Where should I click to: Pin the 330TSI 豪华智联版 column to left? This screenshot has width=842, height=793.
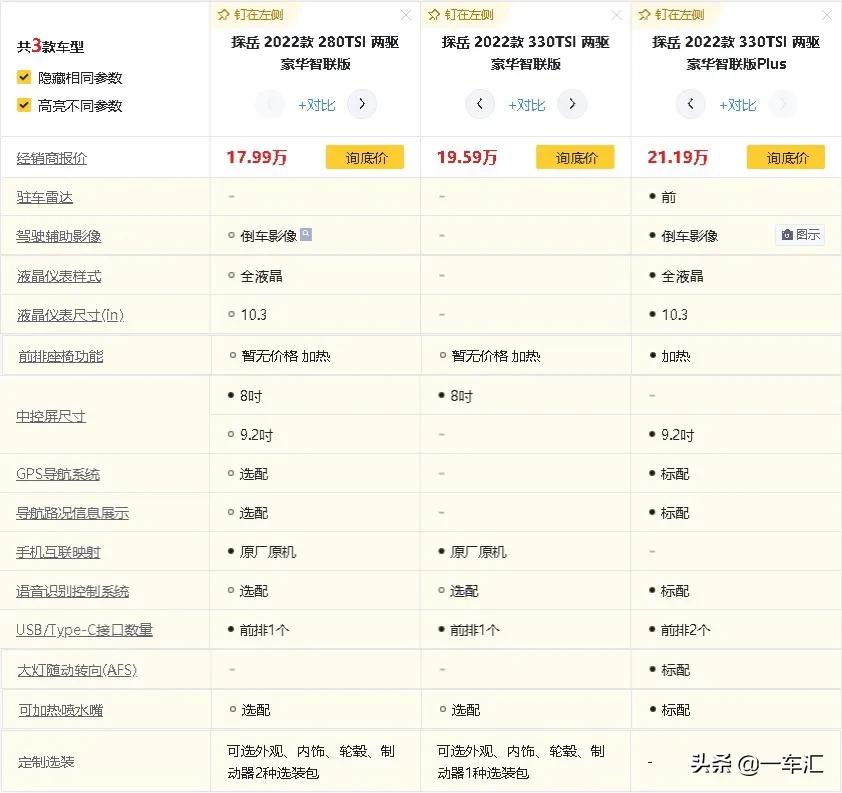click(x=460, y=15)
